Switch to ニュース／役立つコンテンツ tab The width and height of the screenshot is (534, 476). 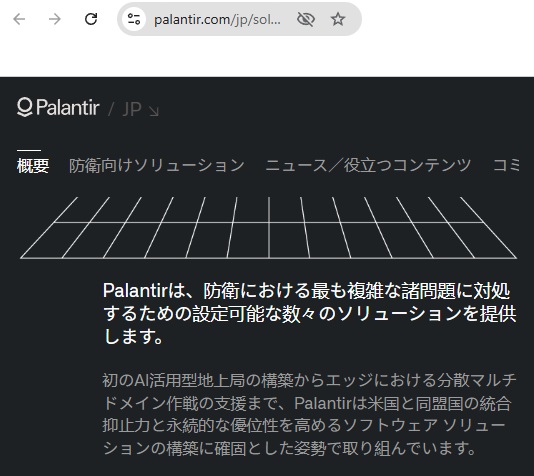tap(368, 166)
